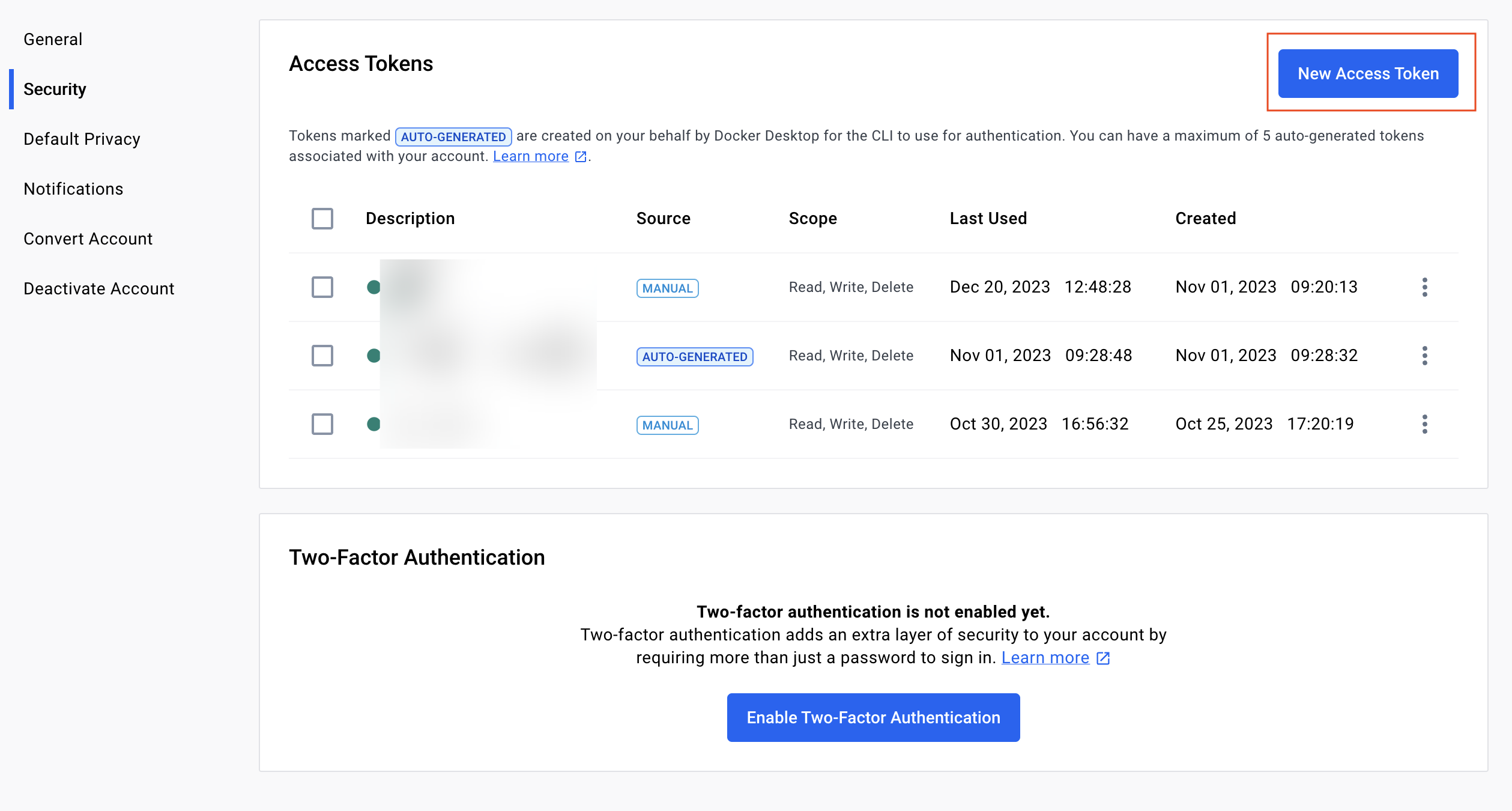Click green status dot of last token

pos(373,424)
